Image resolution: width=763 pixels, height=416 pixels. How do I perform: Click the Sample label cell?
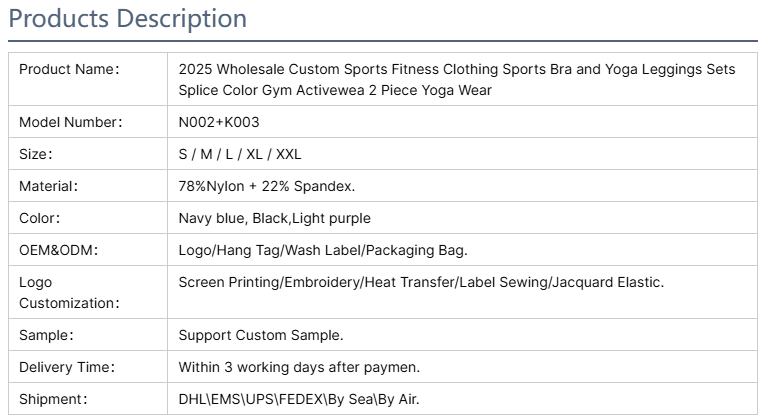[x=88, y=335]
